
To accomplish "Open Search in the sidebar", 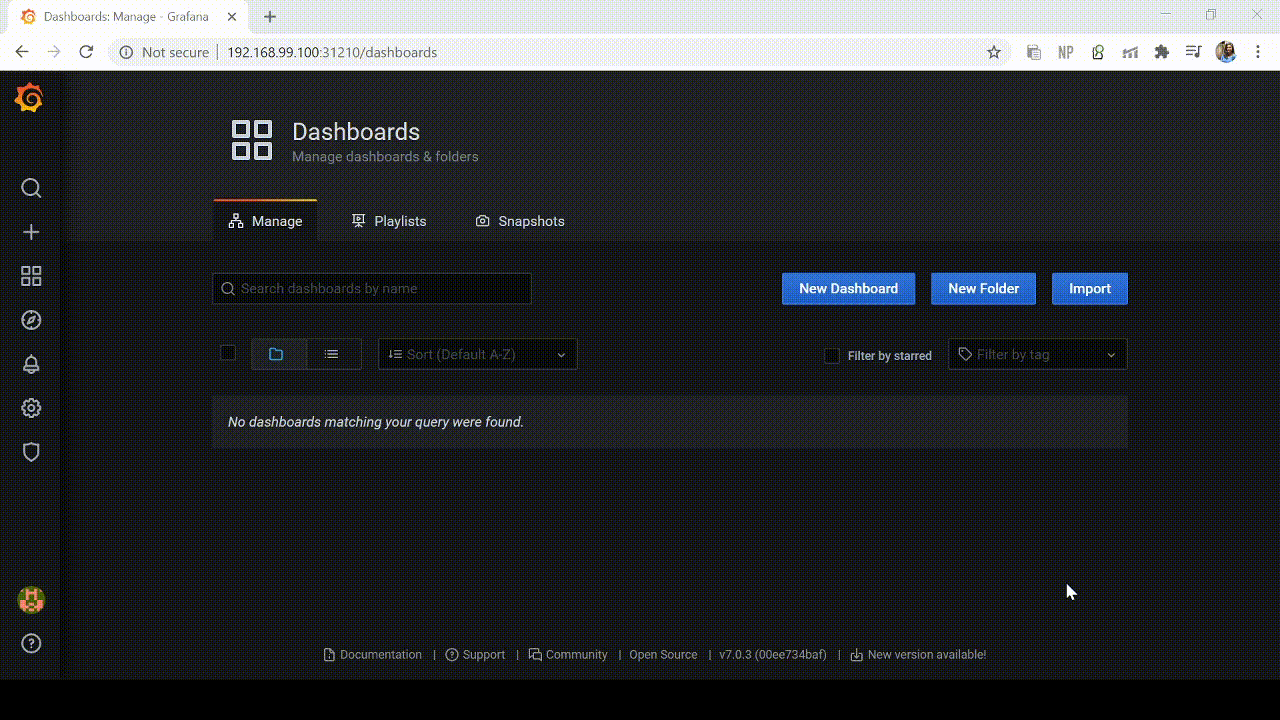I will [31, 188].
